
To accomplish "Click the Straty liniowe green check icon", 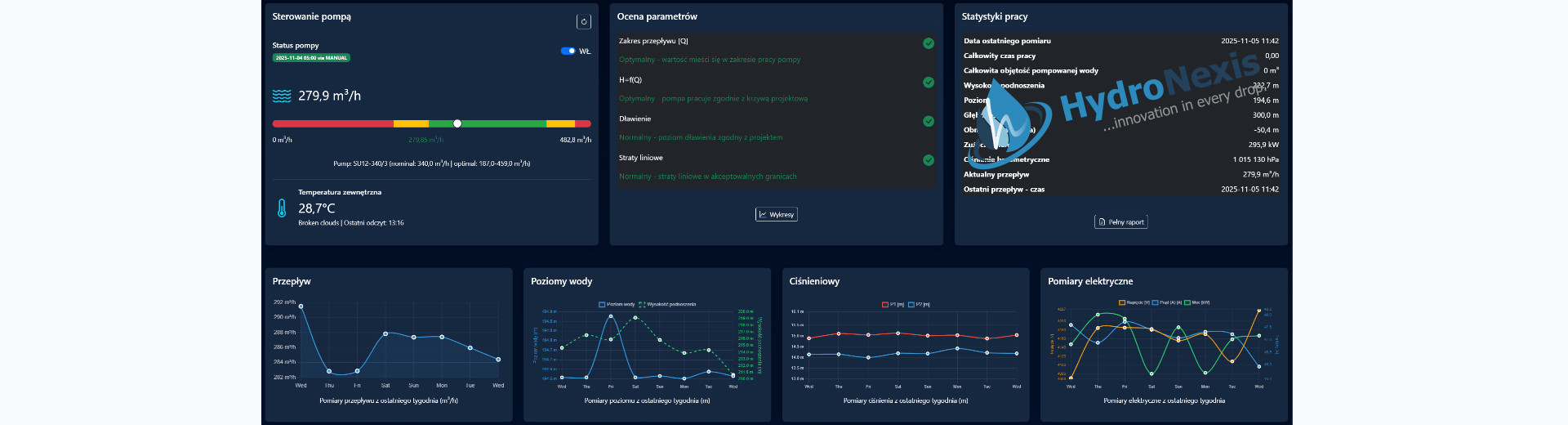I will (x=929, y=160).
